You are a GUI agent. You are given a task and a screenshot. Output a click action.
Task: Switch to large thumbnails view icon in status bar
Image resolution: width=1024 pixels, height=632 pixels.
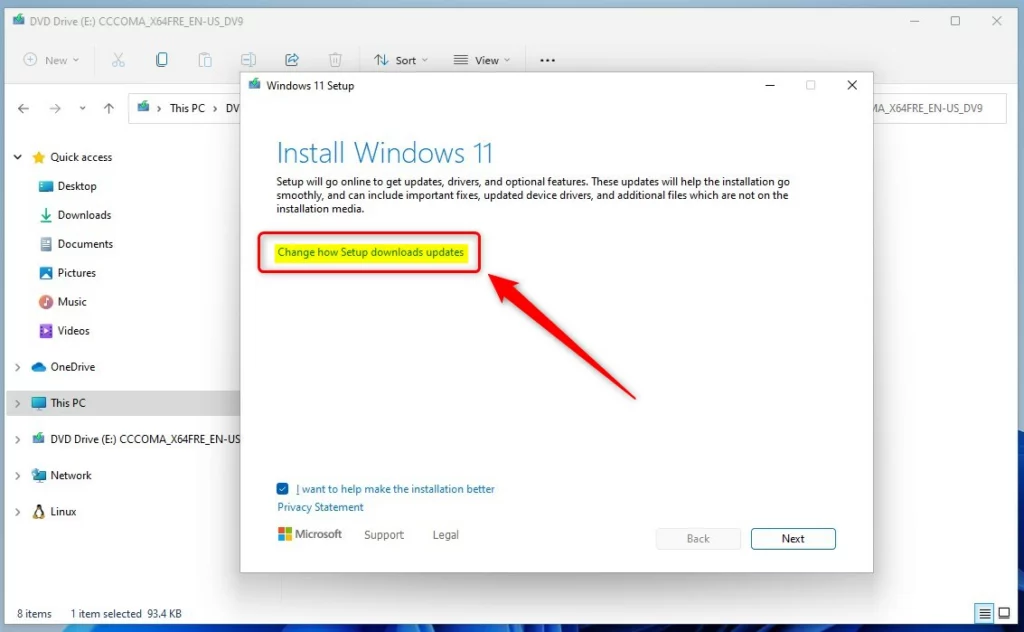[1004, 613]
